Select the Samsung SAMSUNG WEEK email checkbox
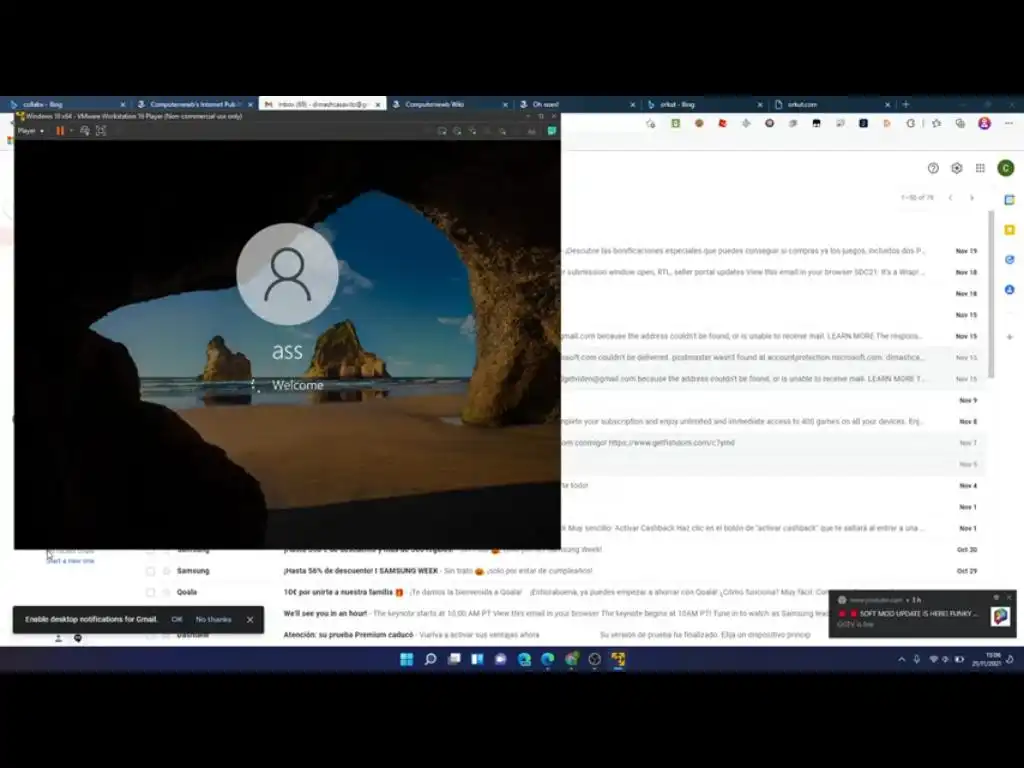The width and height of the screenshot is (1024, 768). [x=150, y=571]
